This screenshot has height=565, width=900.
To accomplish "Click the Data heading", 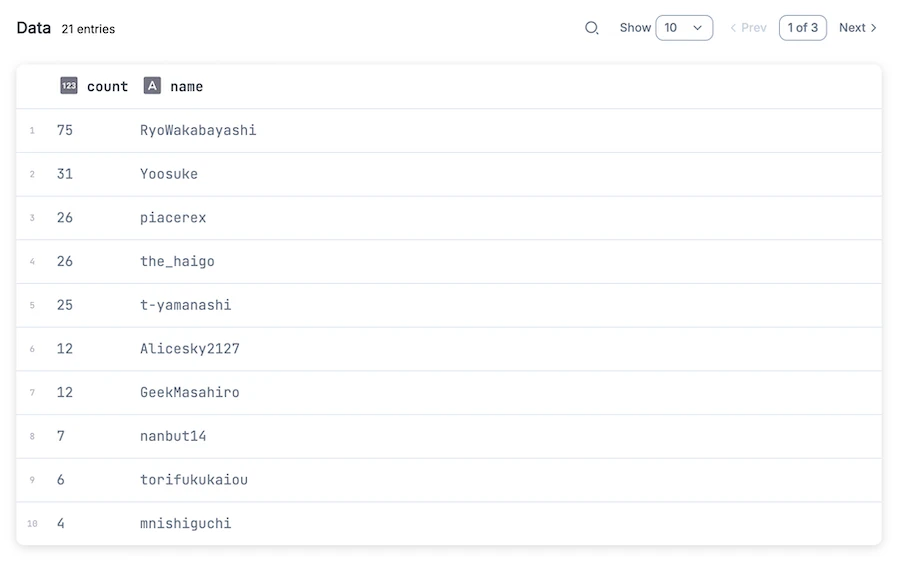I will (x=34, y=28).
